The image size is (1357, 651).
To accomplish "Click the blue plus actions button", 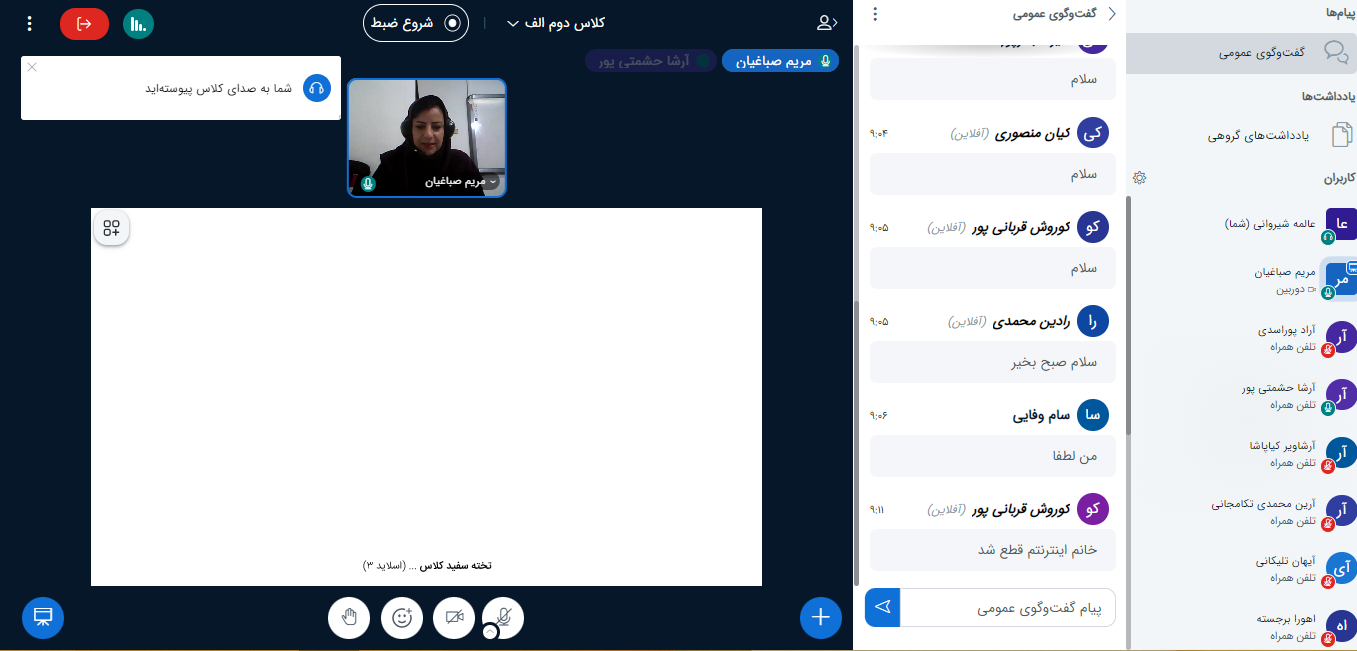I will coord(821,617).
